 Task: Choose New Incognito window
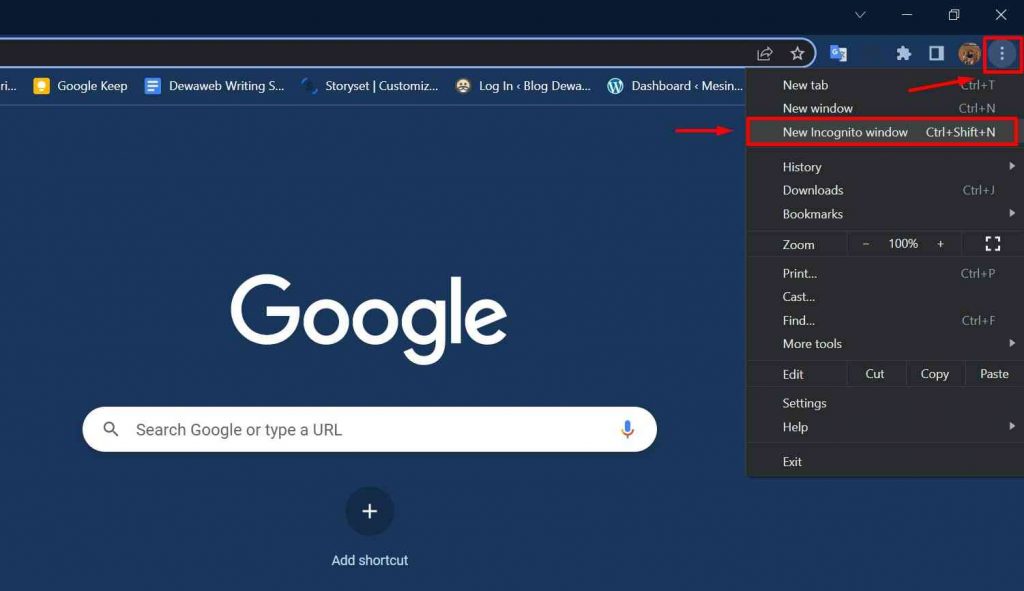click(x=885, y=132)
